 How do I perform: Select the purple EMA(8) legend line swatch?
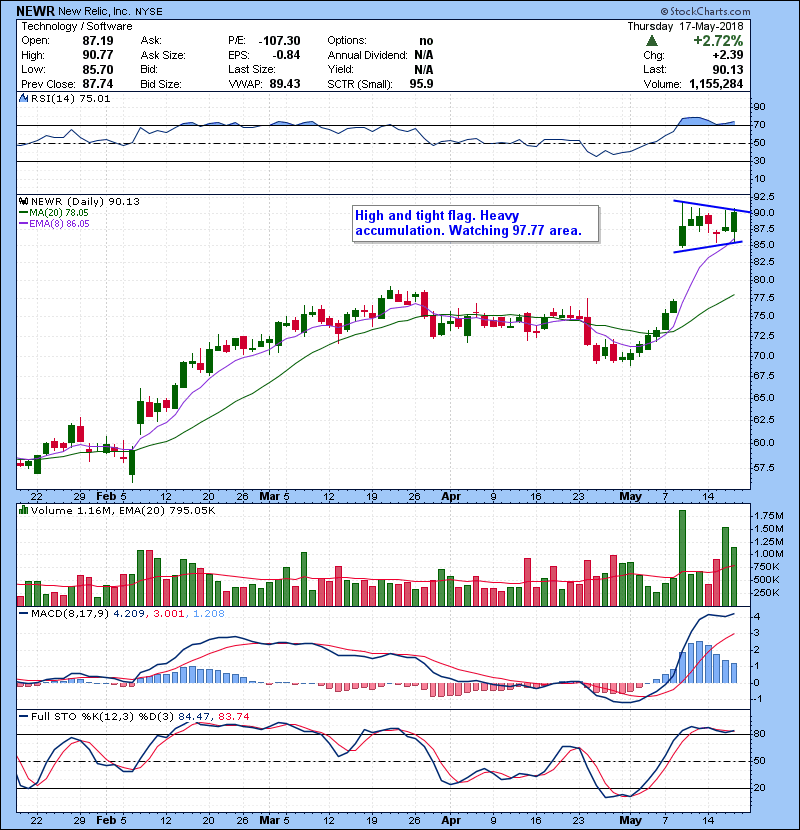pos(23,224)
